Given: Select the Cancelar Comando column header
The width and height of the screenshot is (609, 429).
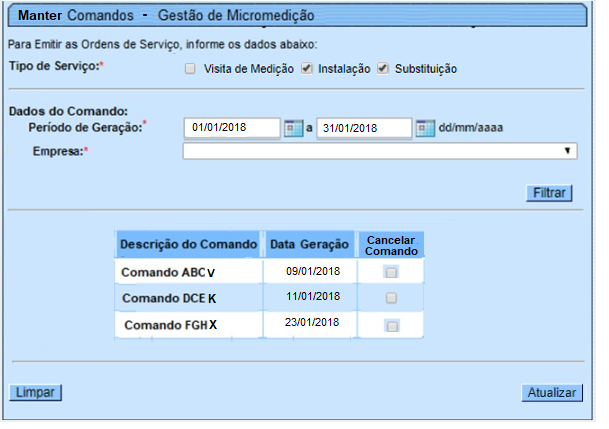Looking at the screenshot, I should (391, 245).
